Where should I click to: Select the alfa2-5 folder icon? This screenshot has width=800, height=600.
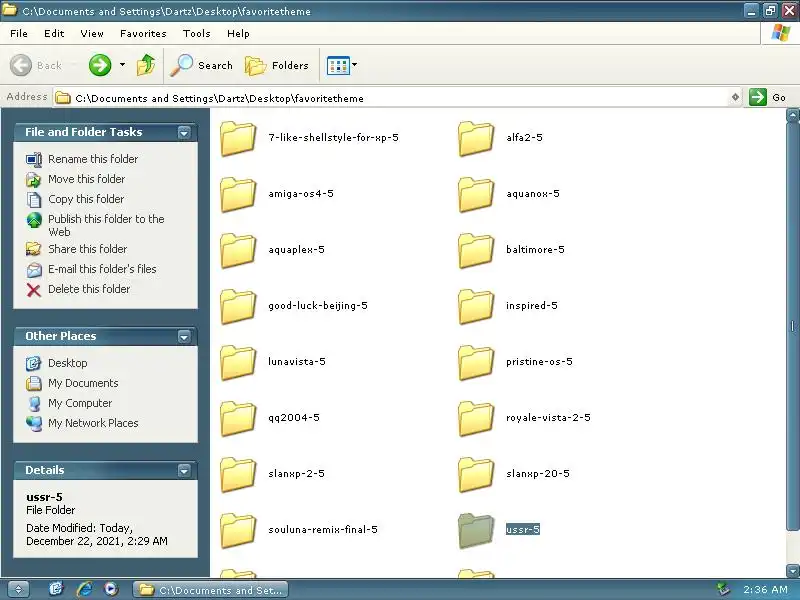coord(476,138)
